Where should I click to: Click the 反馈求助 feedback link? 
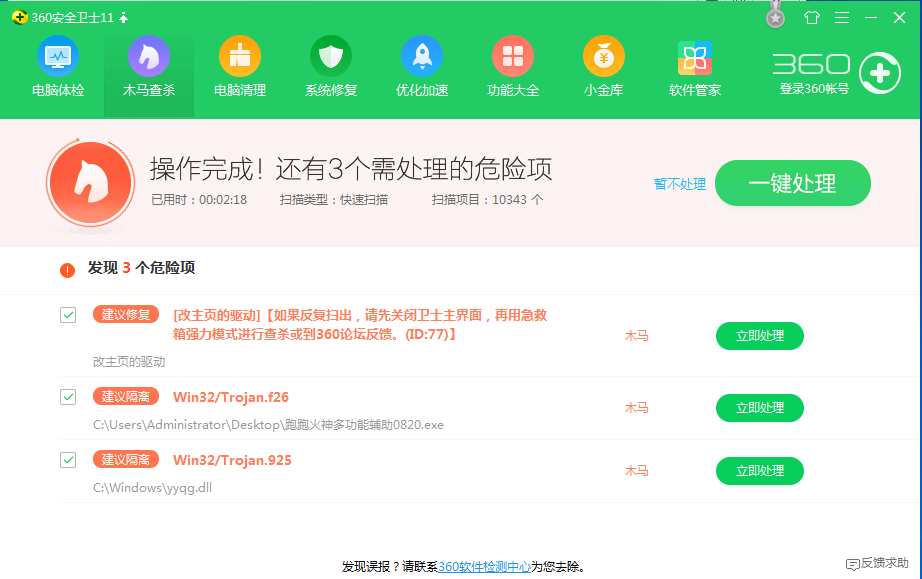(877, 563)
